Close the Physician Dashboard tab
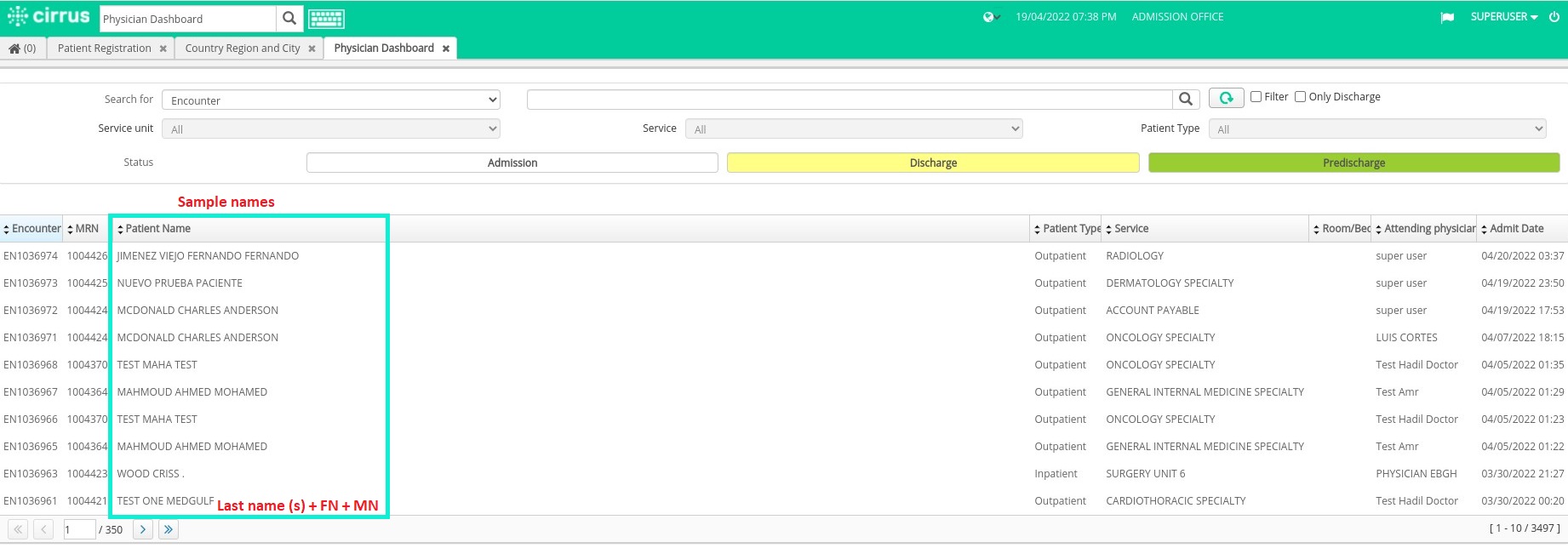The height and width of the screenshot is (548, 1568). point(445,49)
